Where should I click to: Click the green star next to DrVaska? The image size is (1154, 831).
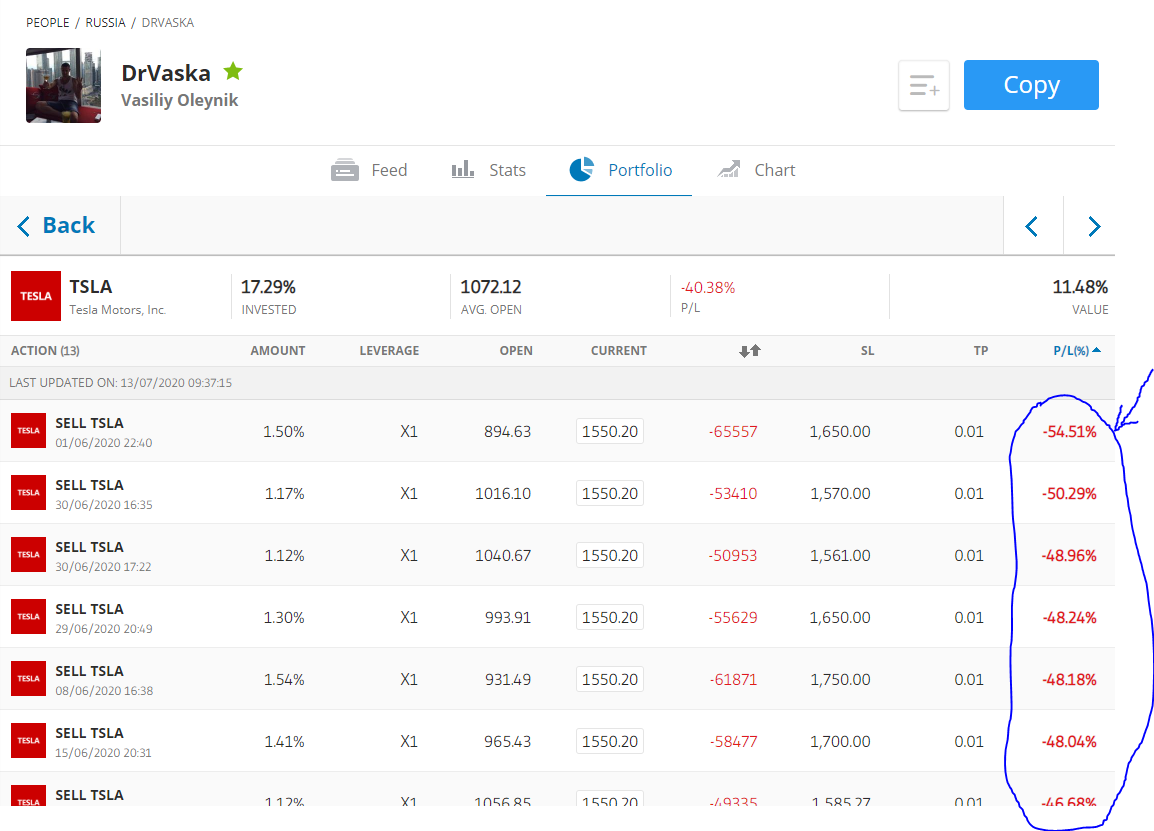coord(233,71)
